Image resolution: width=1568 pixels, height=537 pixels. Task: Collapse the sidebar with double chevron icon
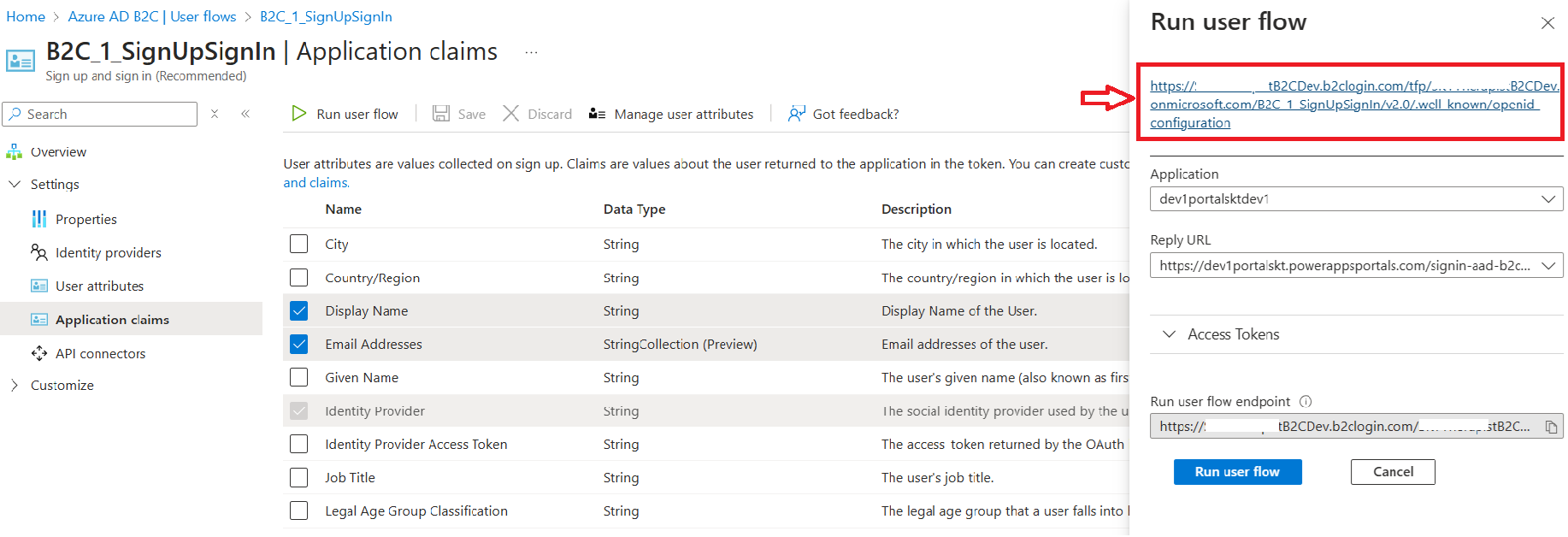(x=245, y=114)
